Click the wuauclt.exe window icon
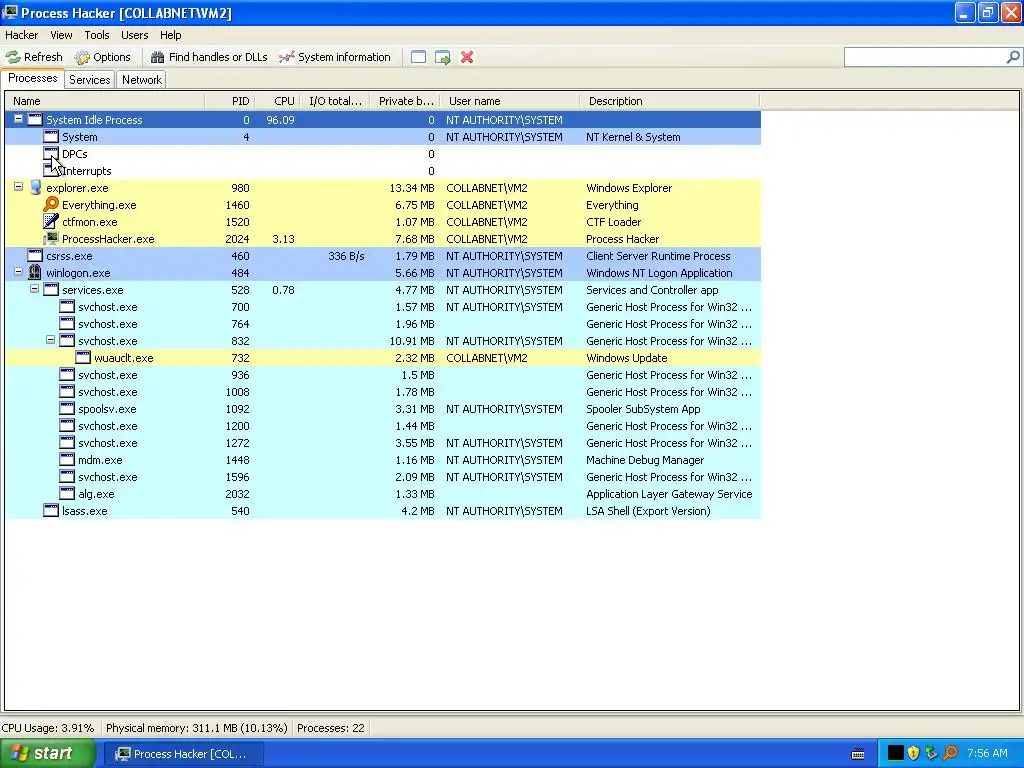The image size is (1024, 768). click(83, 357)
